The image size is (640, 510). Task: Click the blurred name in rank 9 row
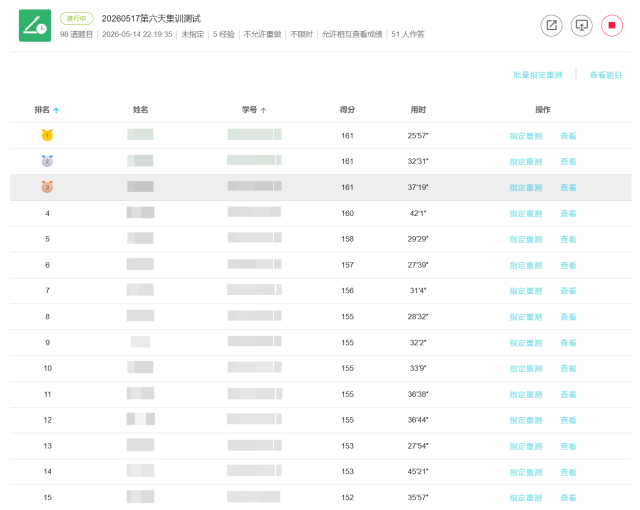pyautogui.click(x=140, y=341)
